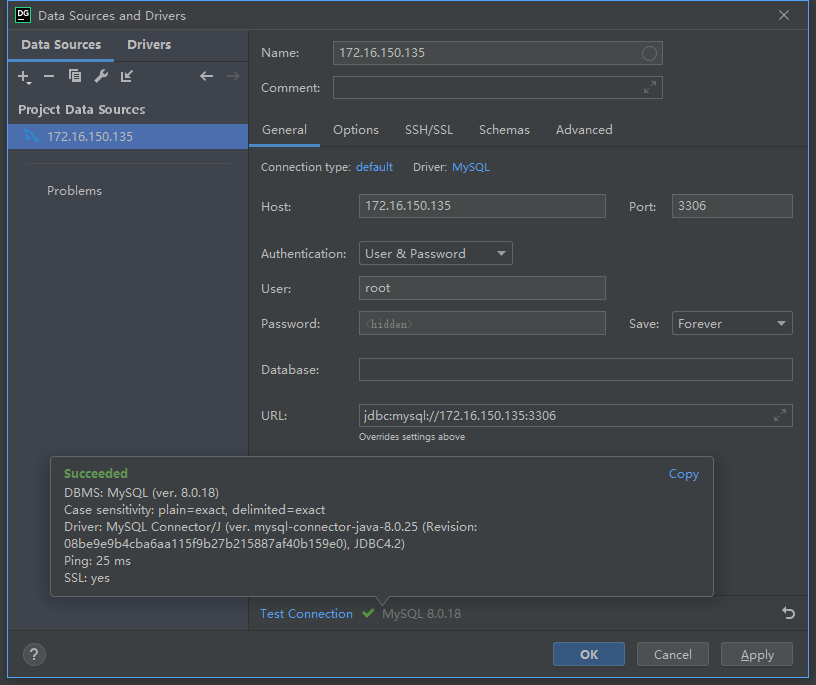Click the MySQL dolphin icon beside 172.16.150.135

pos(31,136)
